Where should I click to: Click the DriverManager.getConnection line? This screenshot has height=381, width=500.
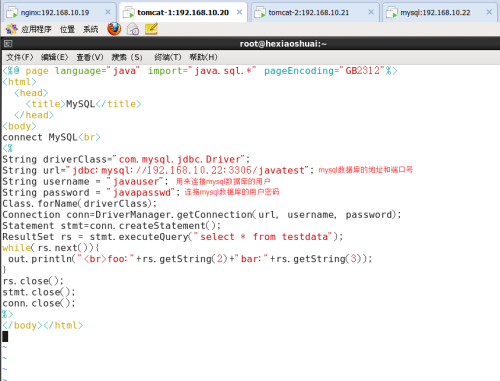coord(202,215)
